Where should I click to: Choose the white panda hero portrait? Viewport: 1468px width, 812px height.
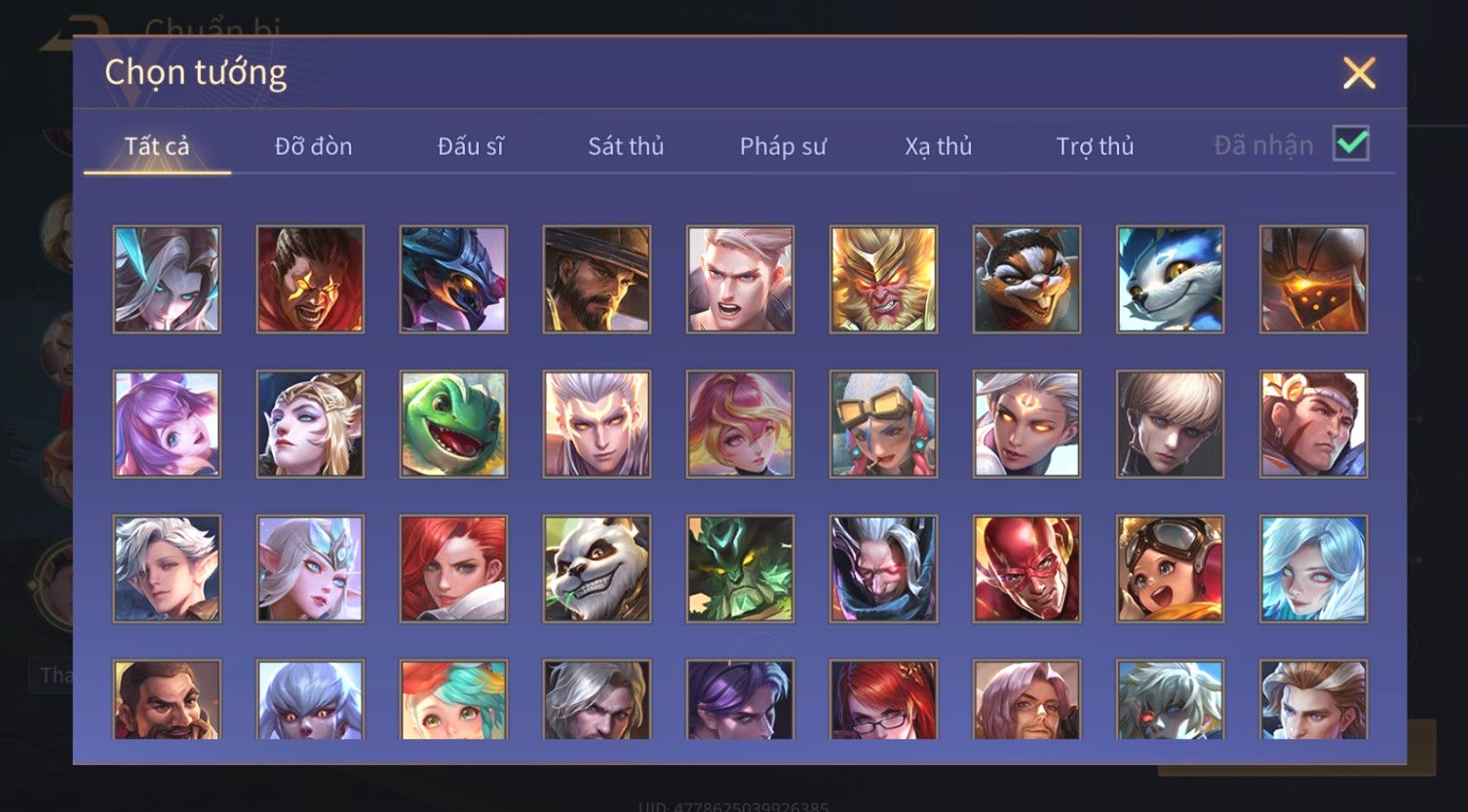597,568
